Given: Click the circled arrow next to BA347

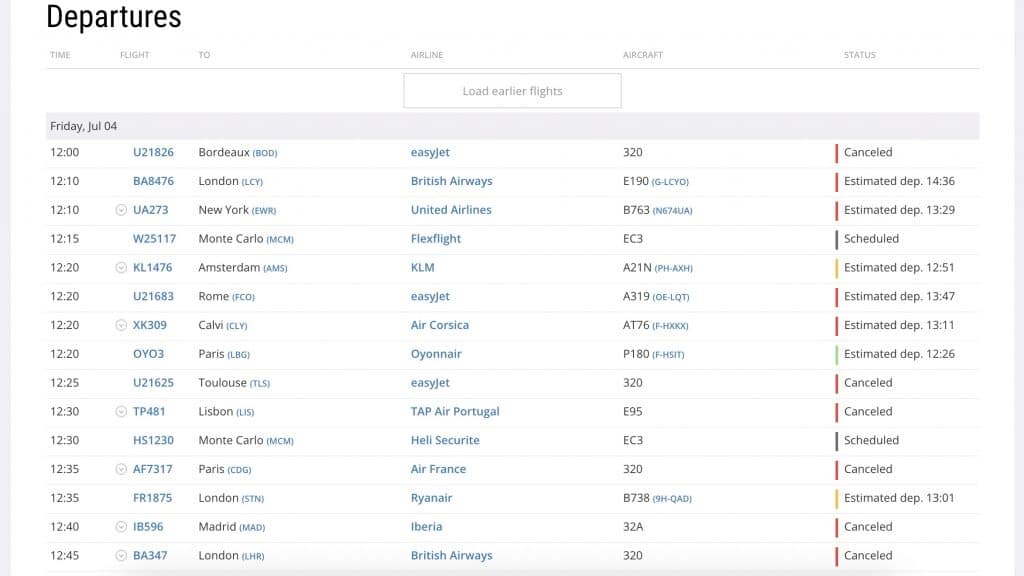Looking at the screenshot, I should (121, 556).
